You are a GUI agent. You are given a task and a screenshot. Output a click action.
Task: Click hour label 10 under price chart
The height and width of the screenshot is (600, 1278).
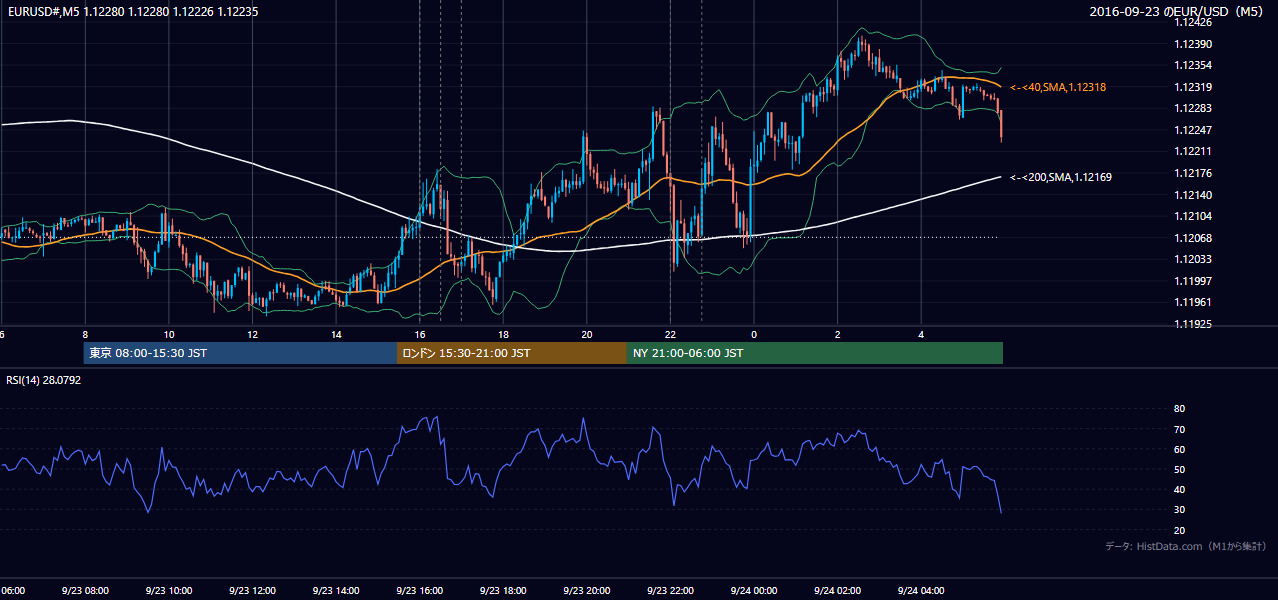169,335
